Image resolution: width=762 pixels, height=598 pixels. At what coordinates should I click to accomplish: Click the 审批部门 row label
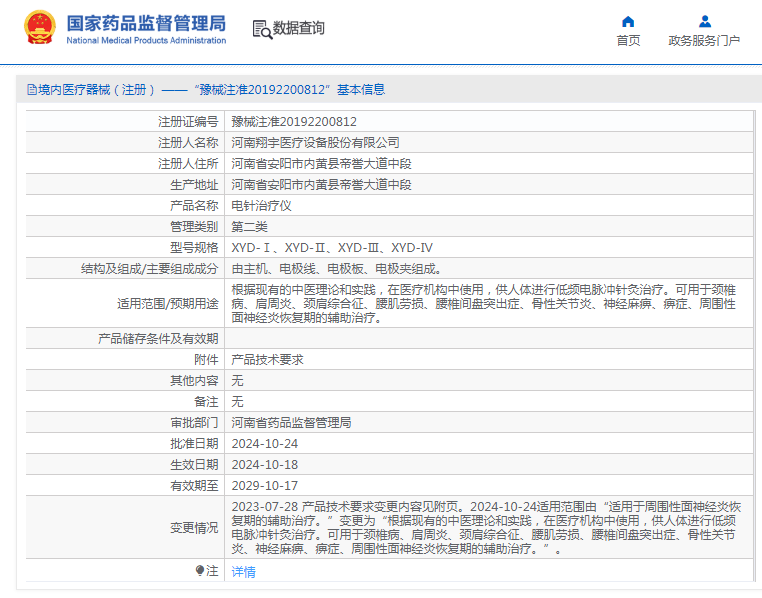tap(194, 423)
